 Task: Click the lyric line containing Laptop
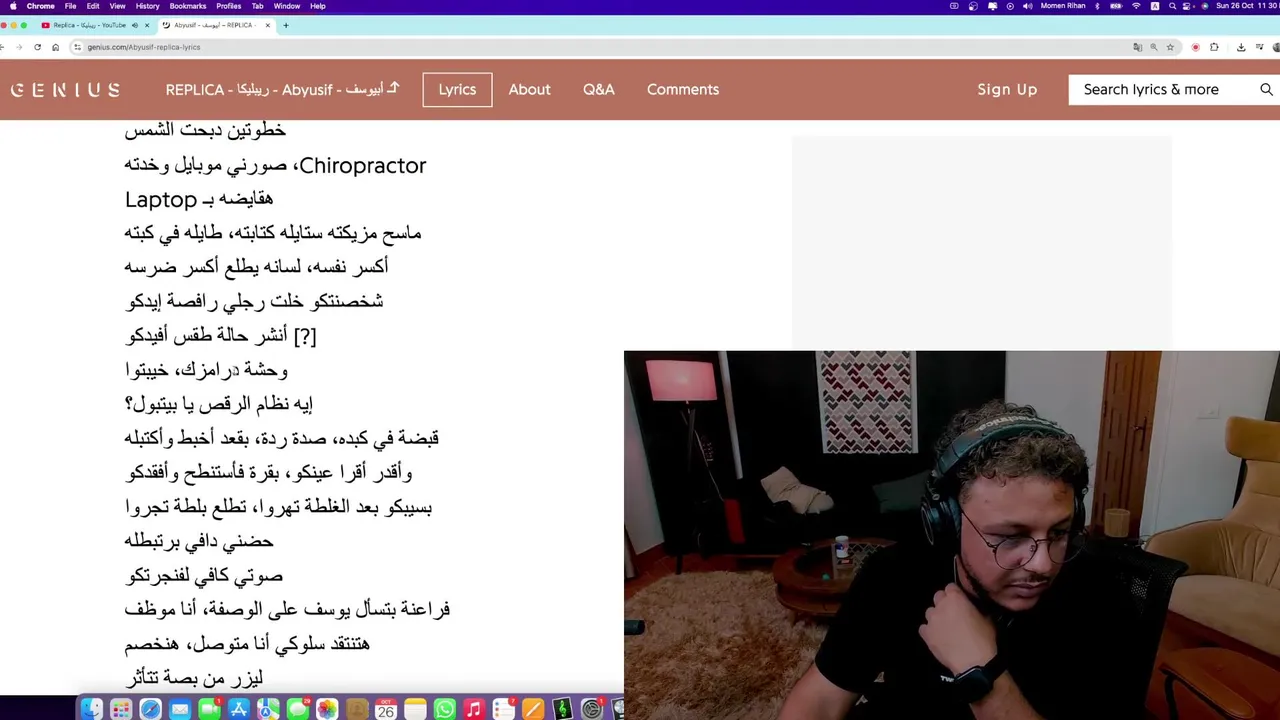coord(199,199)
